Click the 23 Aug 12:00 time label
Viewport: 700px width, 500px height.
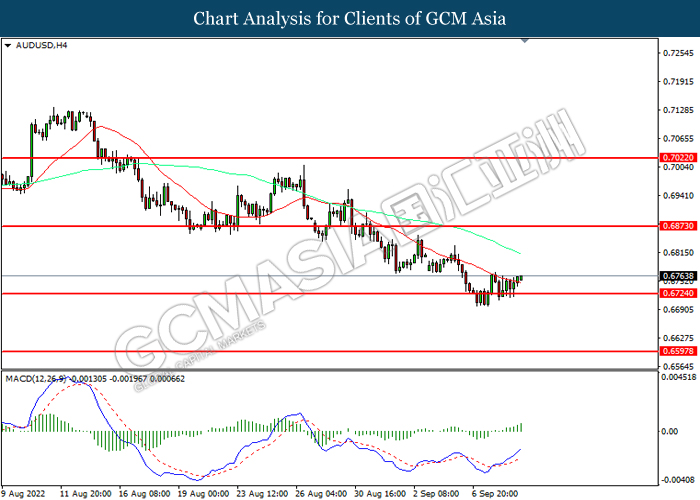(262, 493)
